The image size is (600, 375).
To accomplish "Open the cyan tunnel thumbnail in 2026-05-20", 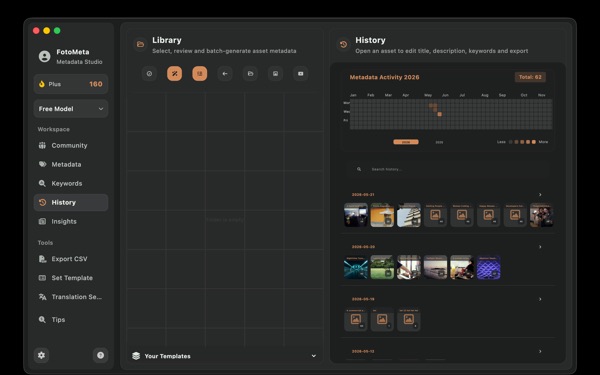I will click(x=356, y=267).
